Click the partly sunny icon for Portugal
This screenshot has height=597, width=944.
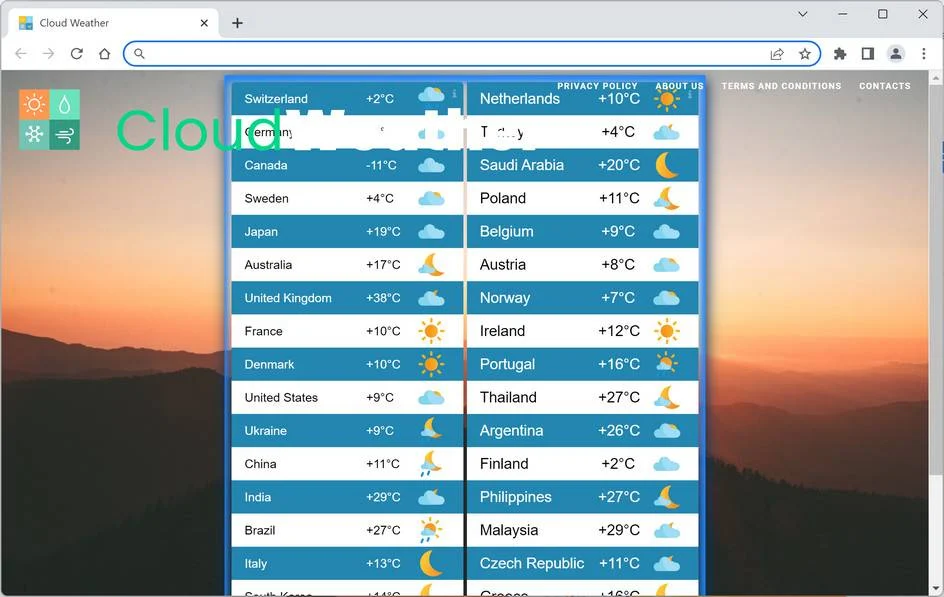[x=666, y=363]
